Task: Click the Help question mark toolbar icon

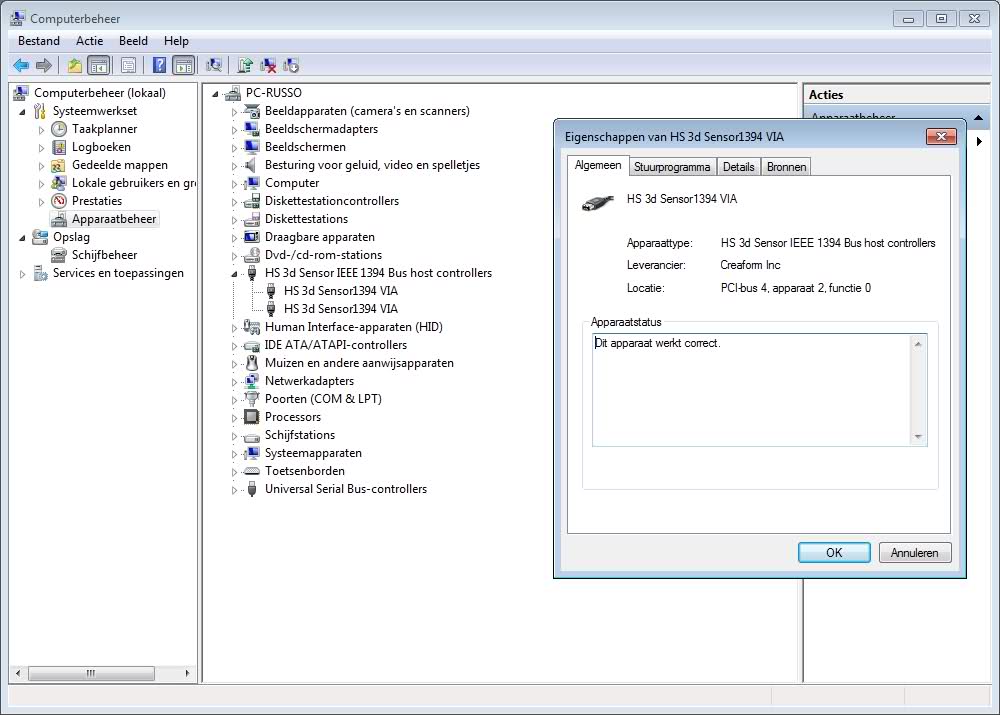Action: coord(159,65)
